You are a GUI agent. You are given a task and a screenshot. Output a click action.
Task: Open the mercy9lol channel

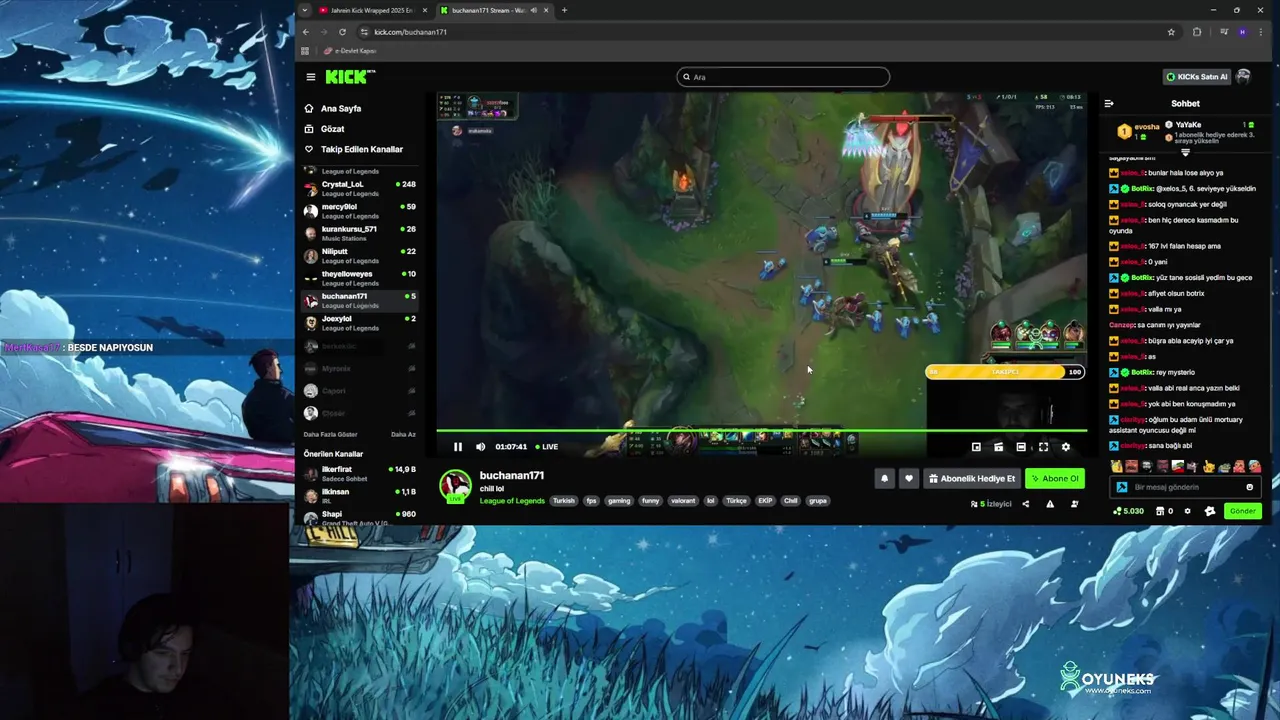360,211
